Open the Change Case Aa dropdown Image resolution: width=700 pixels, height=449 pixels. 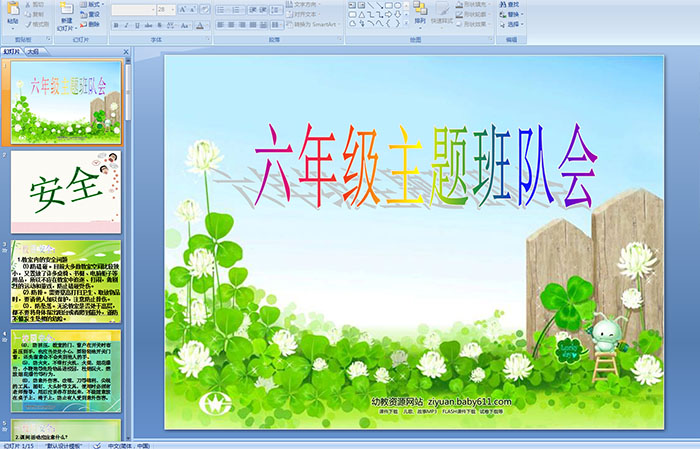tap(185, 25)
